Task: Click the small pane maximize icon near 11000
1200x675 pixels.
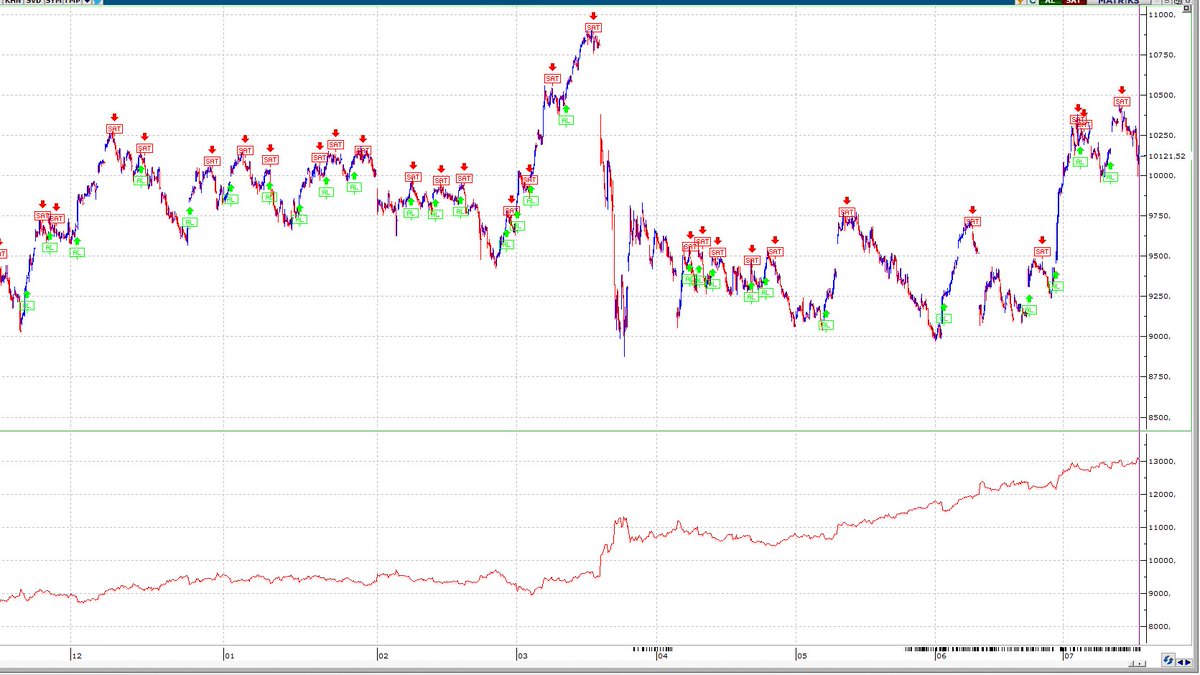Action: (1187, 8)
